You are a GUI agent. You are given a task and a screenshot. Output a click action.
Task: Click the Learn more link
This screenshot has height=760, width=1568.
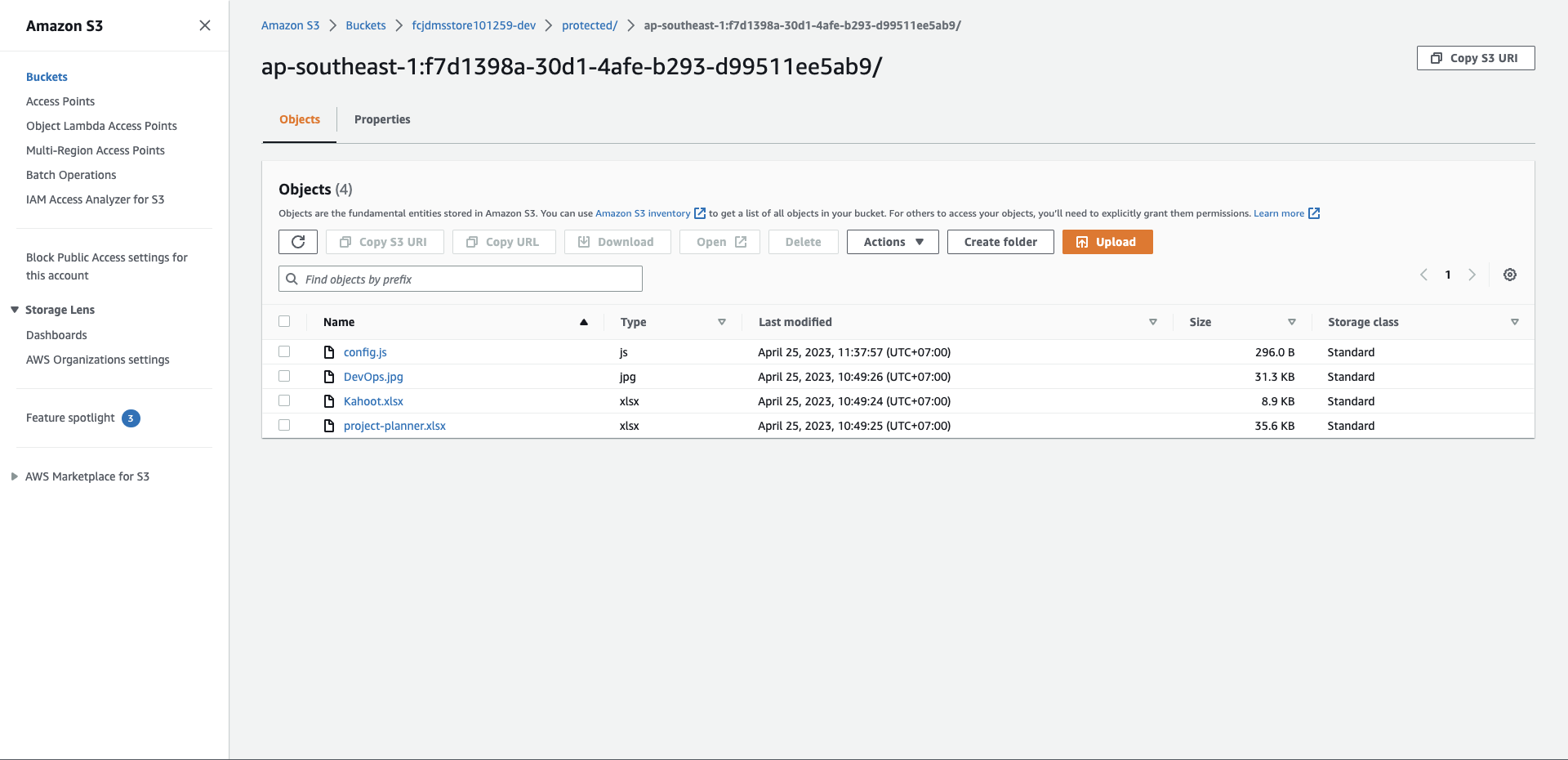coord(1279,213)
